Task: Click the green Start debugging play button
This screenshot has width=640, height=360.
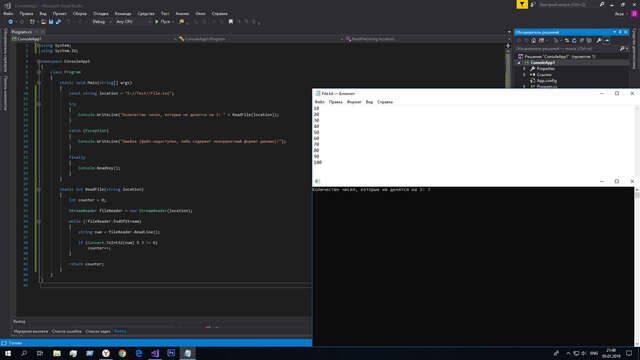Action: click(157, 22)
